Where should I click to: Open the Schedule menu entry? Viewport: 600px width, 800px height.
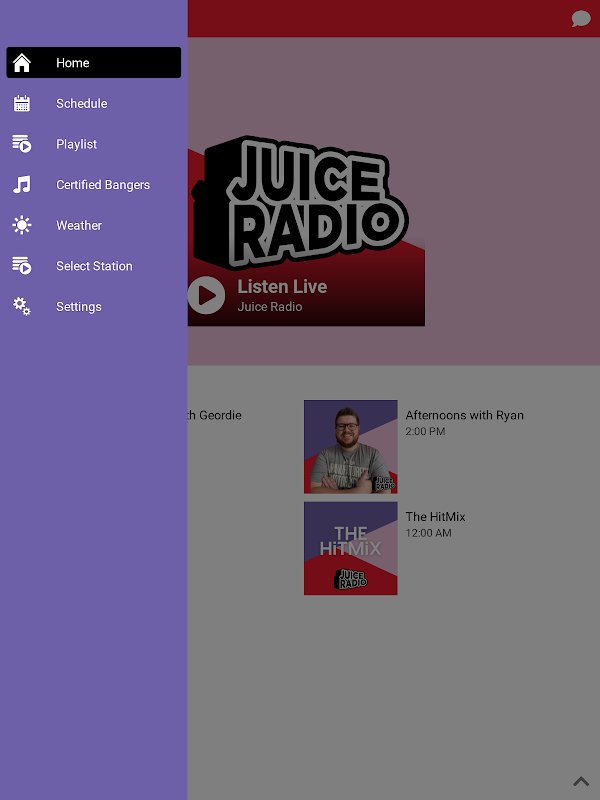[x=93, y=104]
